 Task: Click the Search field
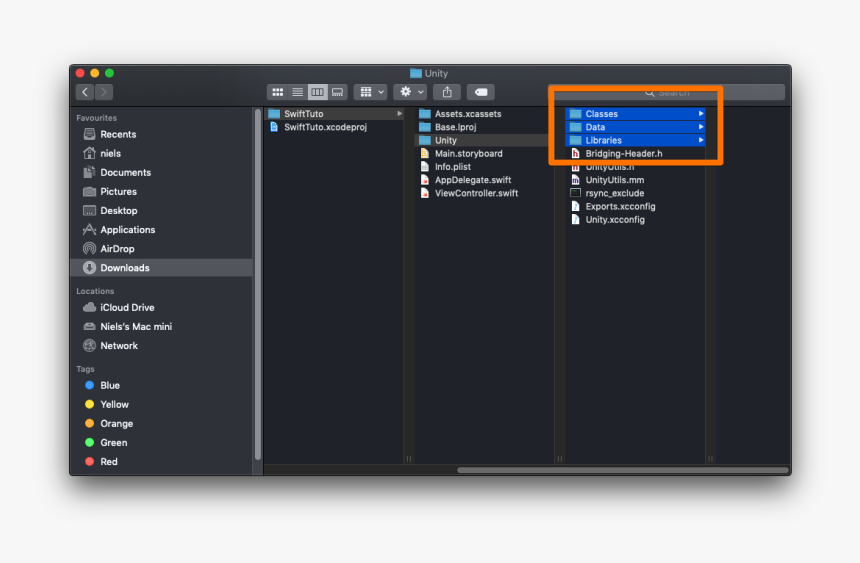point(667,93)
